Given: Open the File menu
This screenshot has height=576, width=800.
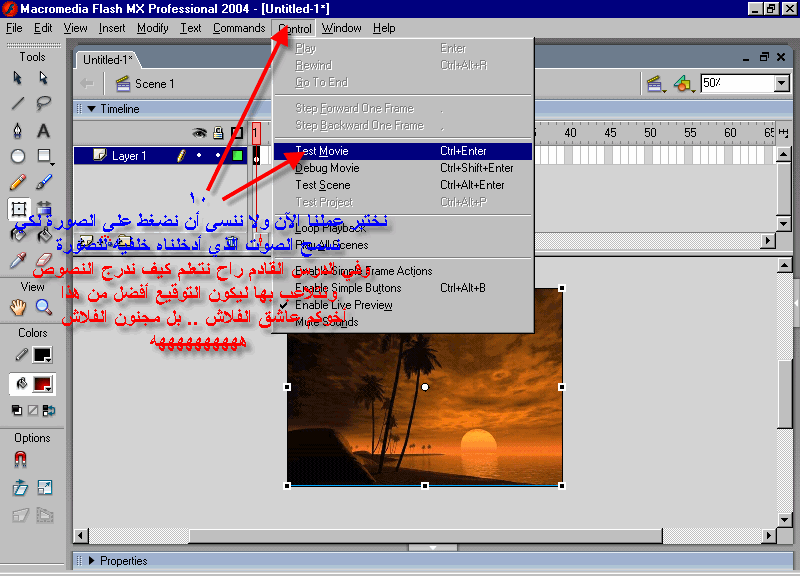Looking at the screenshot, I should 14,28.
